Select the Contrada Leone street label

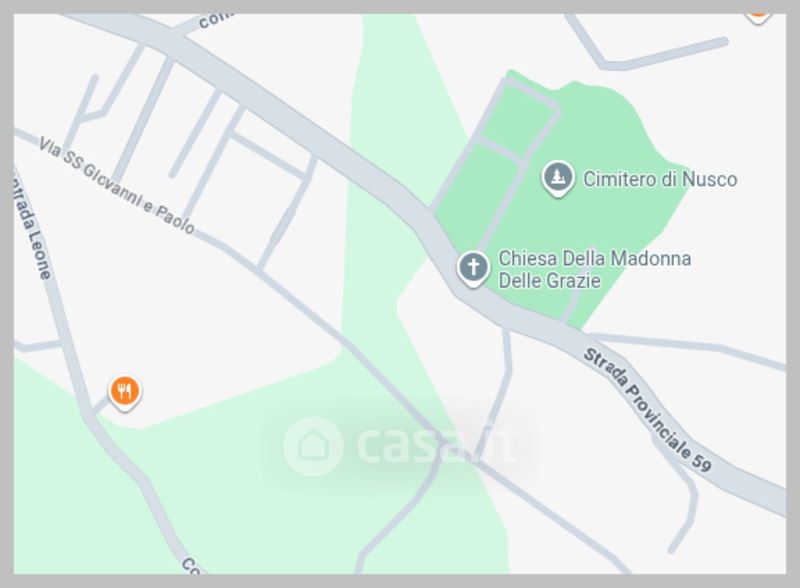pos(32,225)
